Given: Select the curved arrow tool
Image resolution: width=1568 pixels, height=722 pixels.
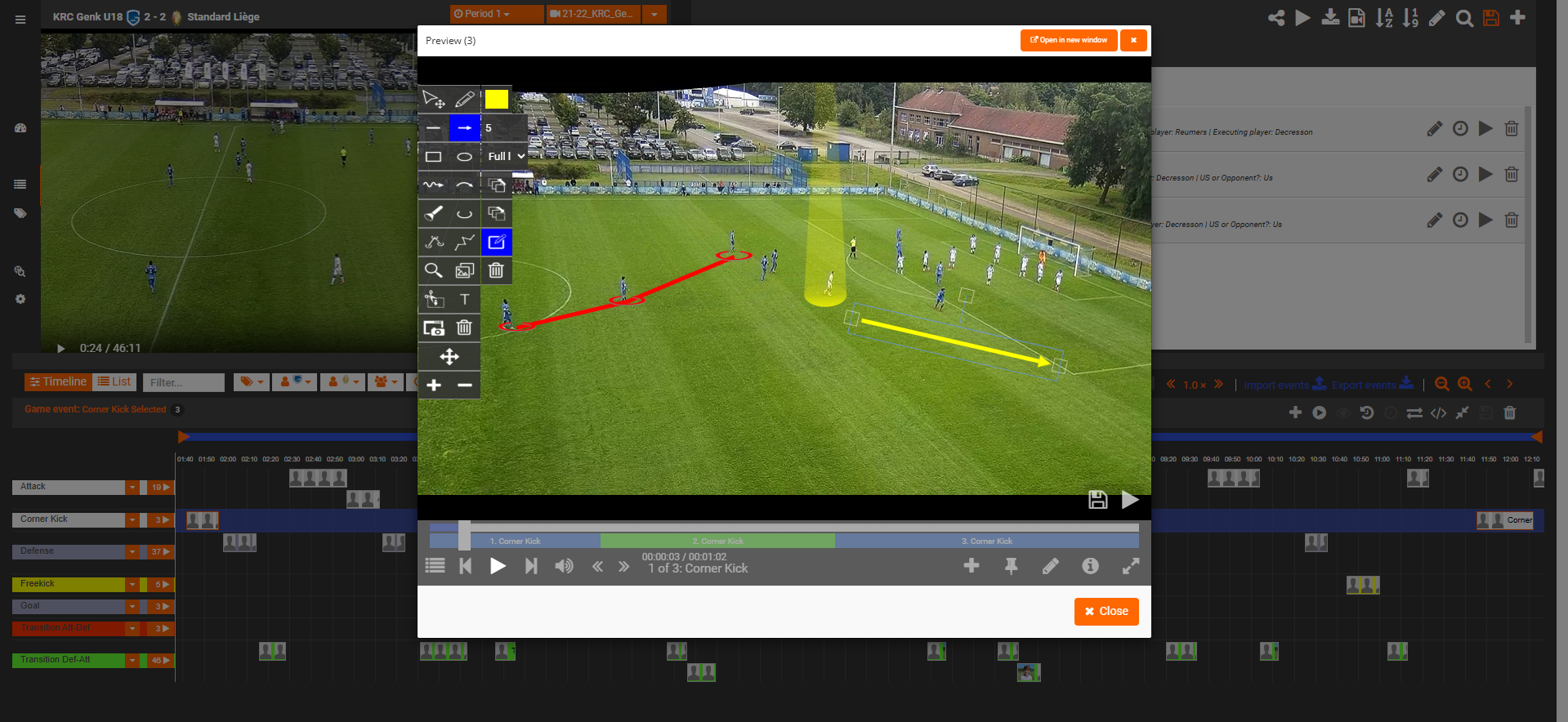Looking at the screenshot, I should pyautogui.click(x=464, y=185).
